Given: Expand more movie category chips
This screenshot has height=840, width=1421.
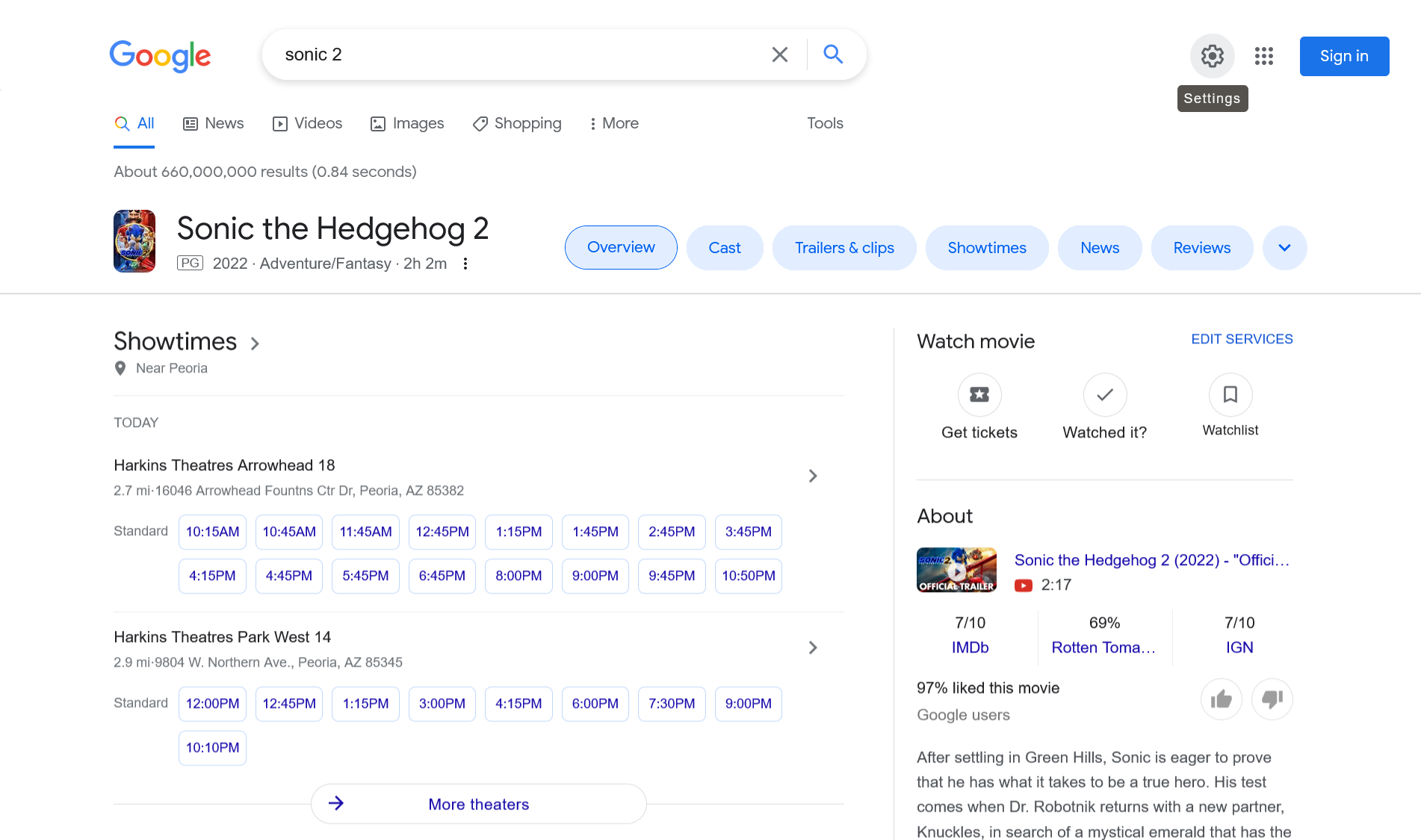Looking at the screenshot, I should click(1284, 247).
